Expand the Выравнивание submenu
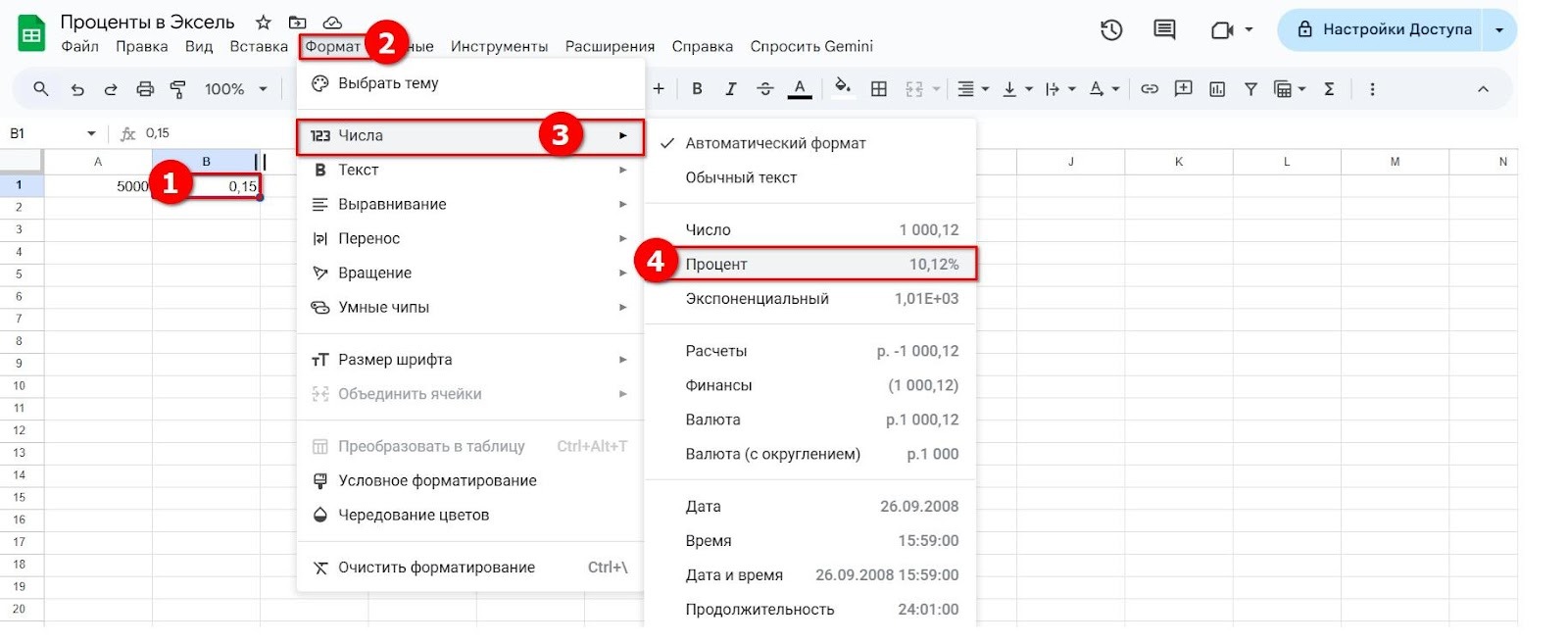The image size is (1568, 643). point(470,204)
